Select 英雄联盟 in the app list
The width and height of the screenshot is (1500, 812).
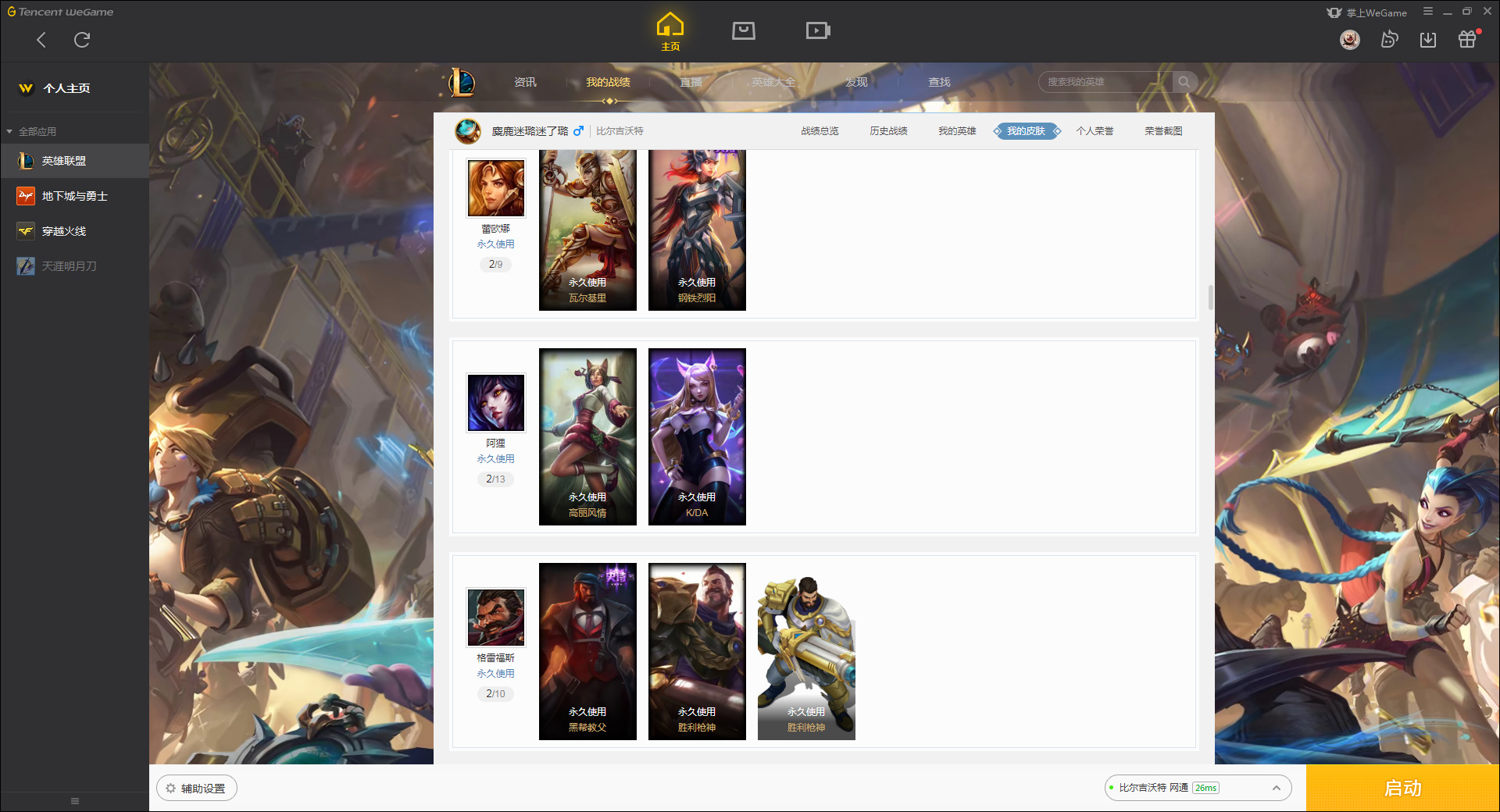point(74,161)
